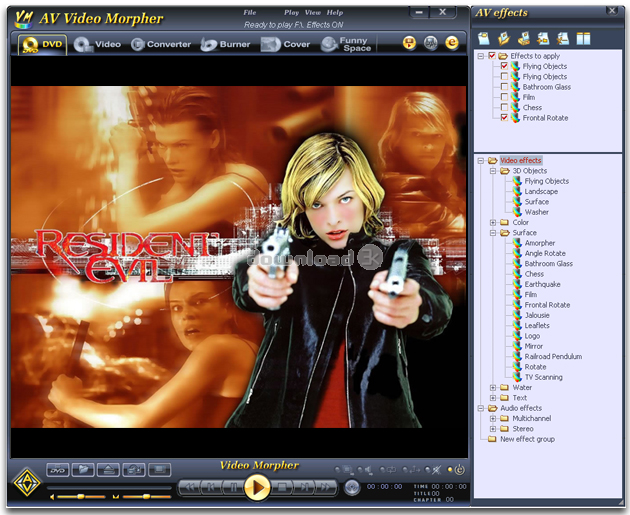The height and width of the screenshot is (515, 630).
Task: Collapse the Video effects group
Action: tap(481, 161)
